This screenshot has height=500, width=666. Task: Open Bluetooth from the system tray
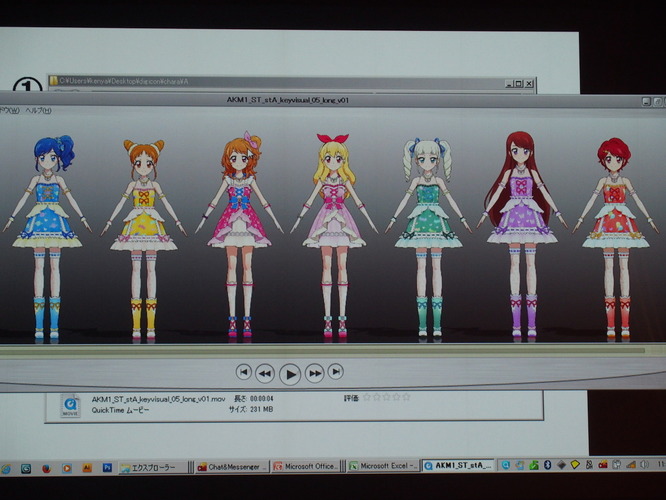(547, 465)
